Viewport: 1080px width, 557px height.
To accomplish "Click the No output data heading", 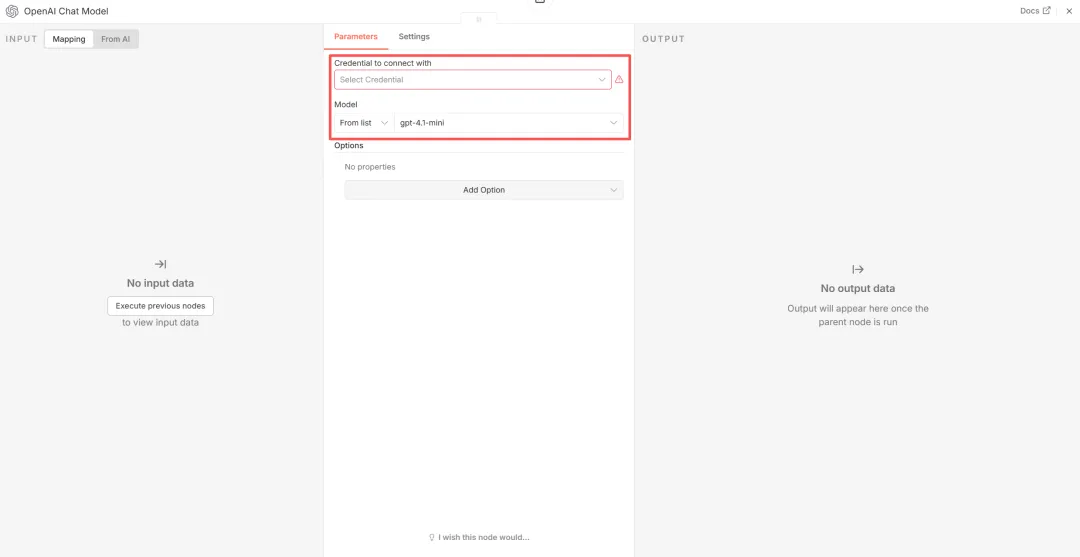I will coord(858,288).
